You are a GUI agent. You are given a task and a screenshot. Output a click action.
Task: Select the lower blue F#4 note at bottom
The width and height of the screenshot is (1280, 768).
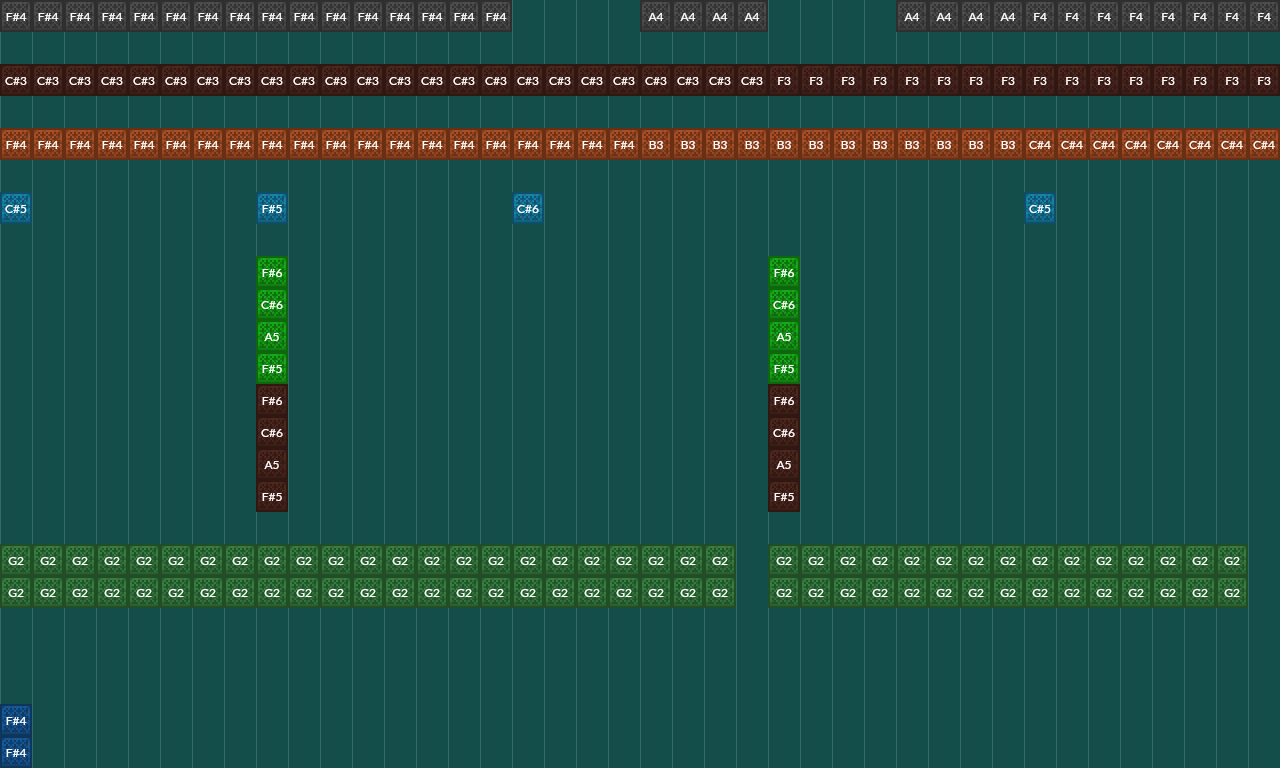click(x=16, y=753)
